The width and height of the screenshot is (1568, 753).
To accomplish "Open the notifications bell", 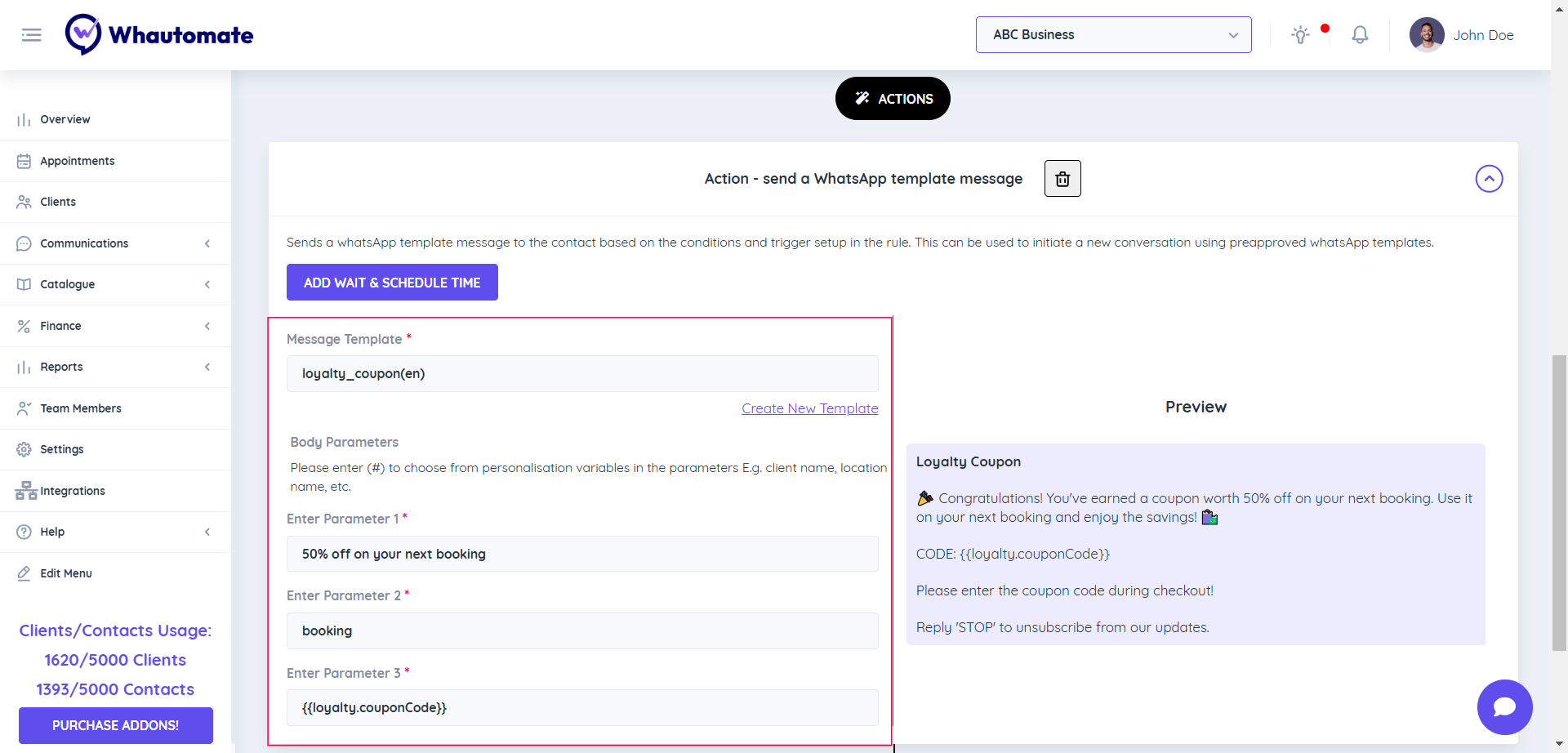I will (1360, 35).
